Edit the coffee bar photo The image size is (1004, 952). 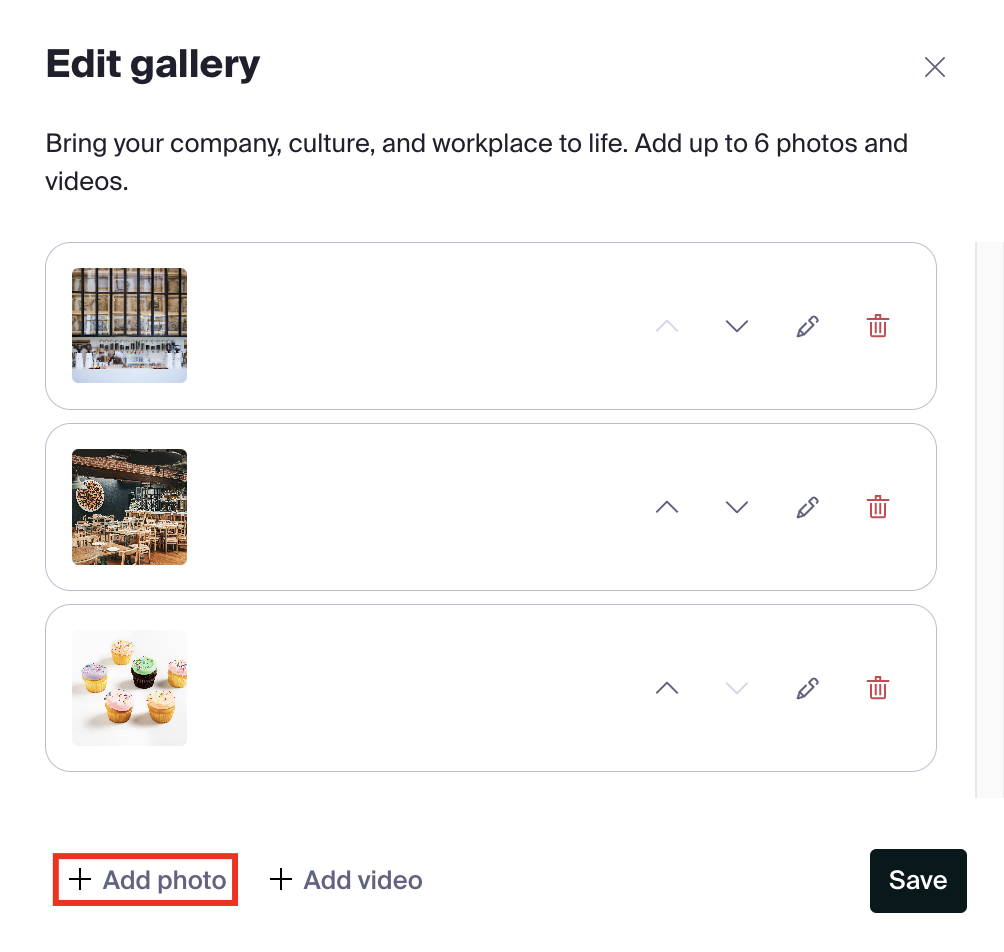(807, 326)
